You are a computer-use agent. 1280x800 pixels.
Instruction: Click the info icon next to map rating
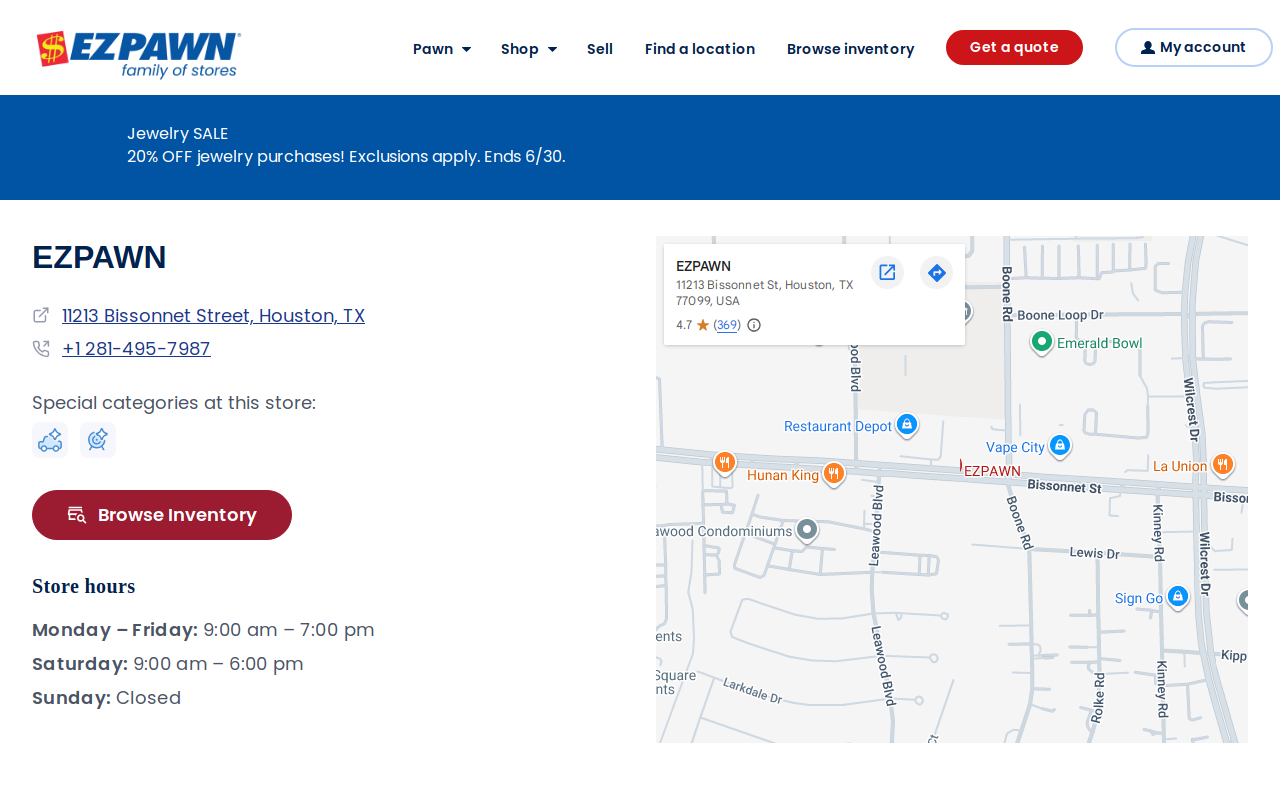pyautogui.click(x=754, y=325)
